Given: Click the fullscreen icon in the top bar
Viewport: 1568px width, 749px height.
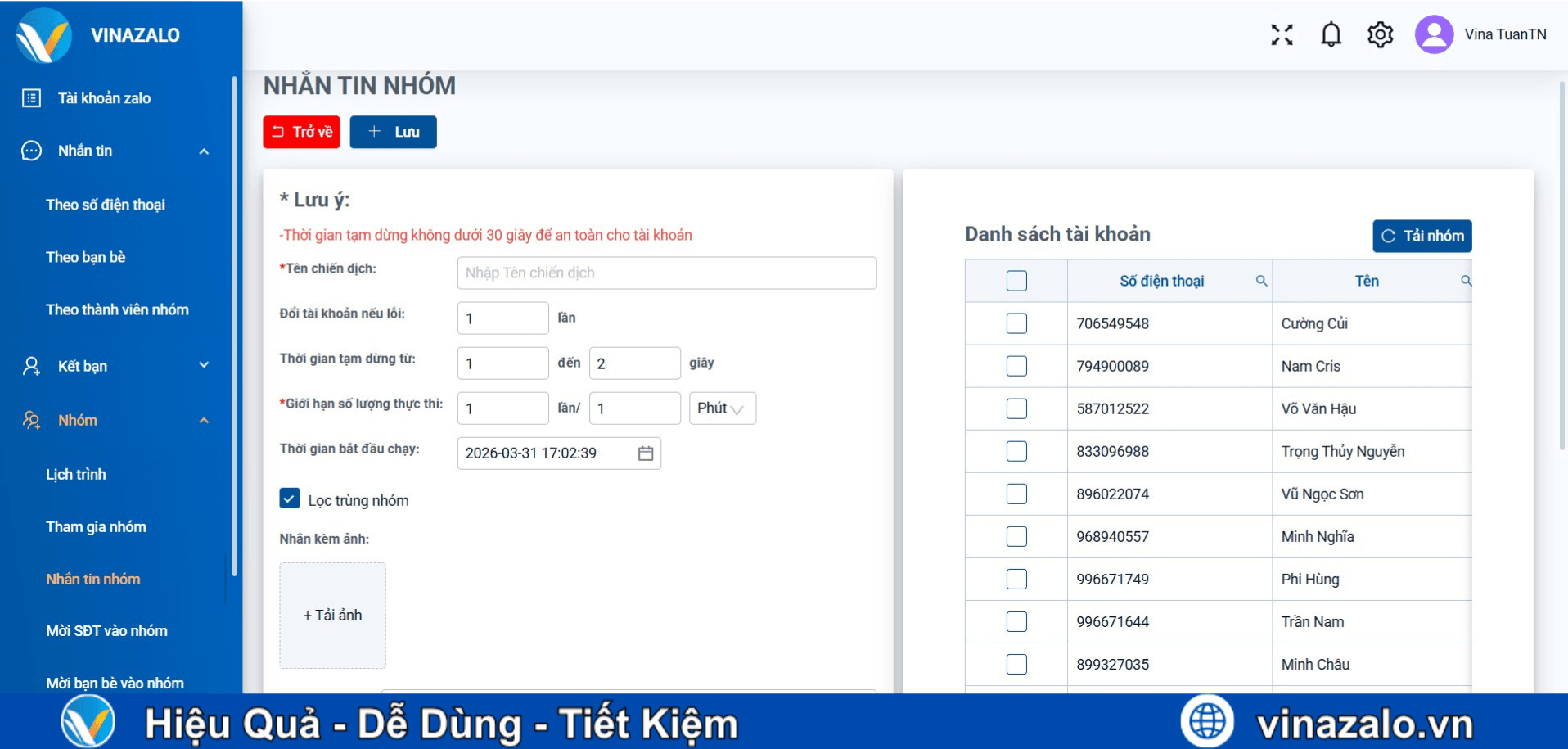Looking at the screenshot, I should (x=1282, y=34).
